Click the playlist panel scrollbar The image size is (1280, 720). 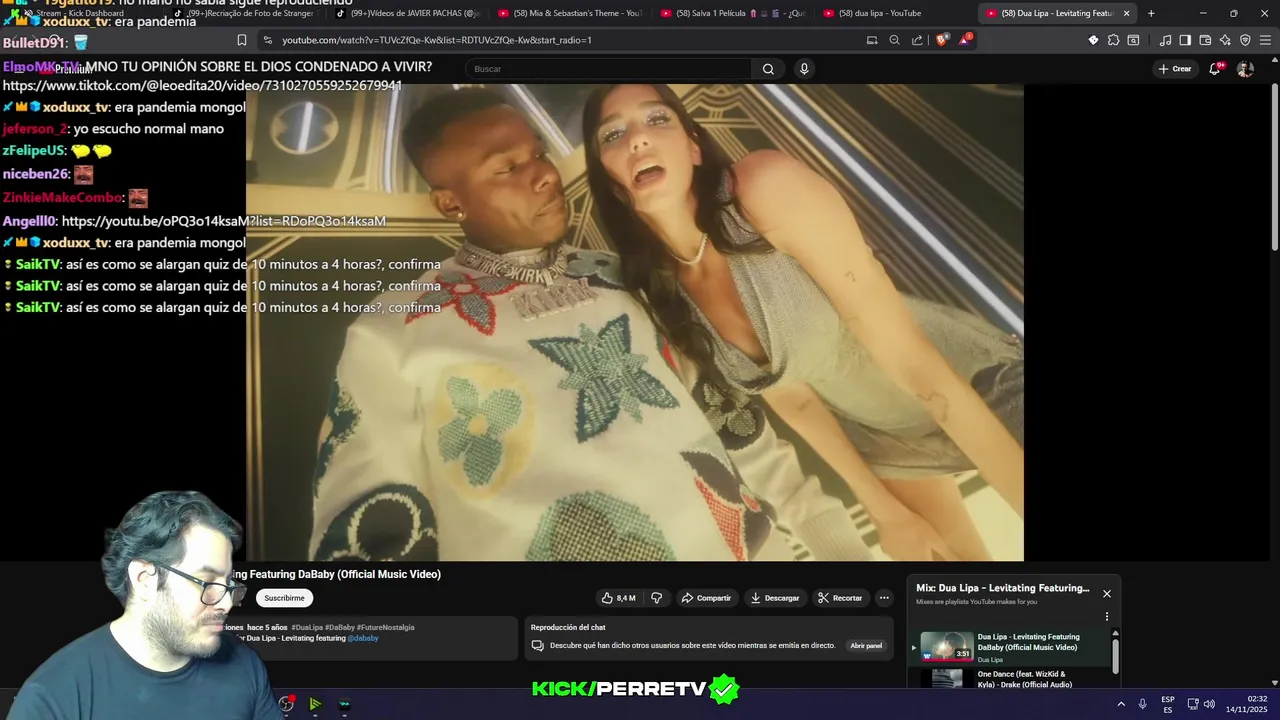(1115, 655)
